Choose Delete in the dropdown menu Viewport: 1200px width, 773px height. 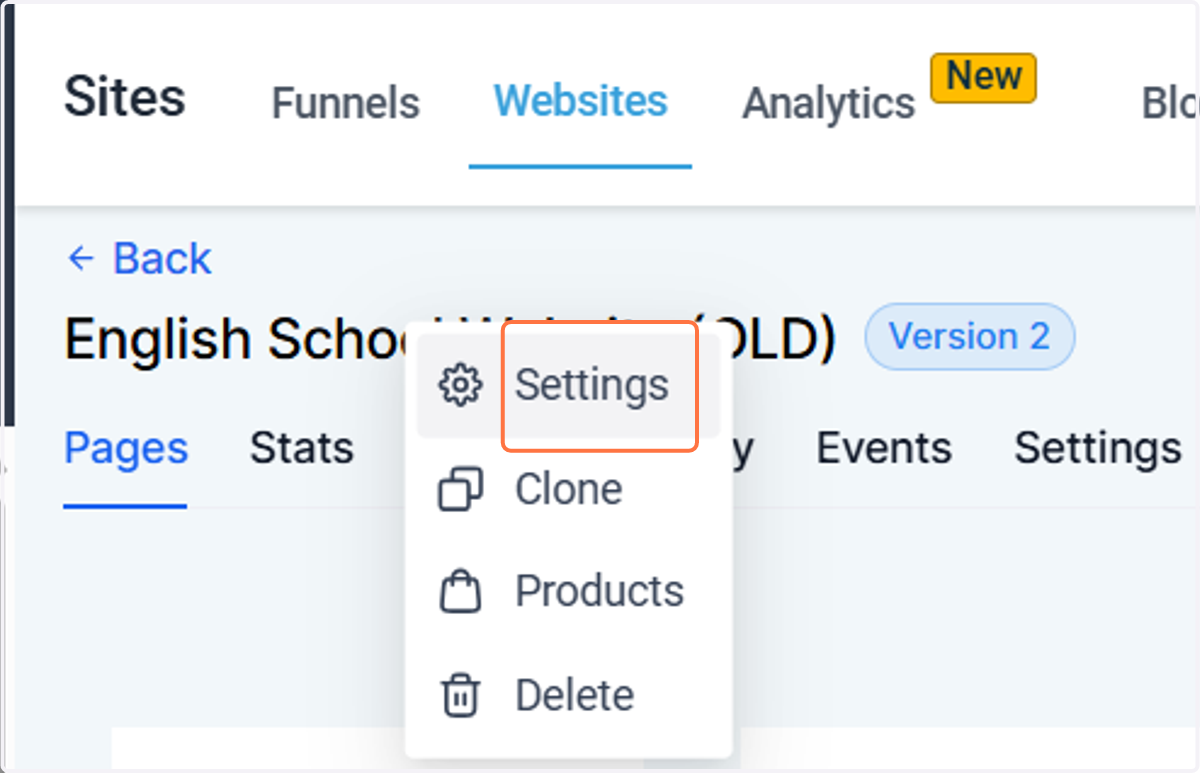[568, 695]
